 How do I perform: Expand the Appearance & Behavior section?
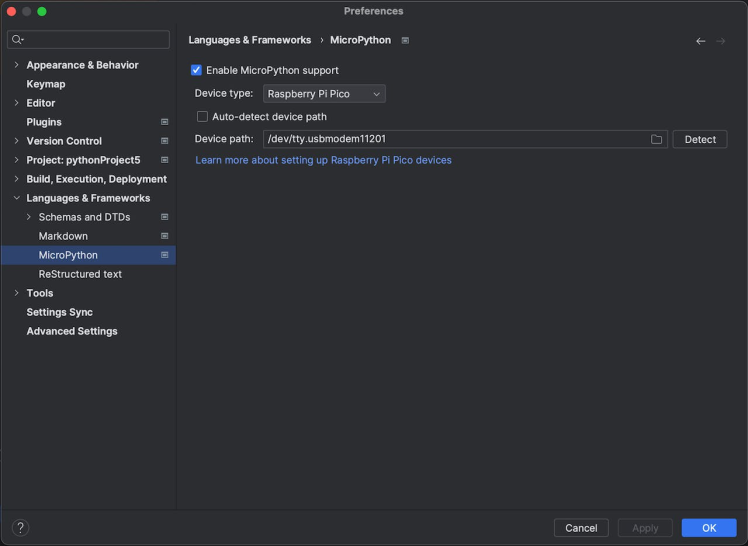(16, 65)
